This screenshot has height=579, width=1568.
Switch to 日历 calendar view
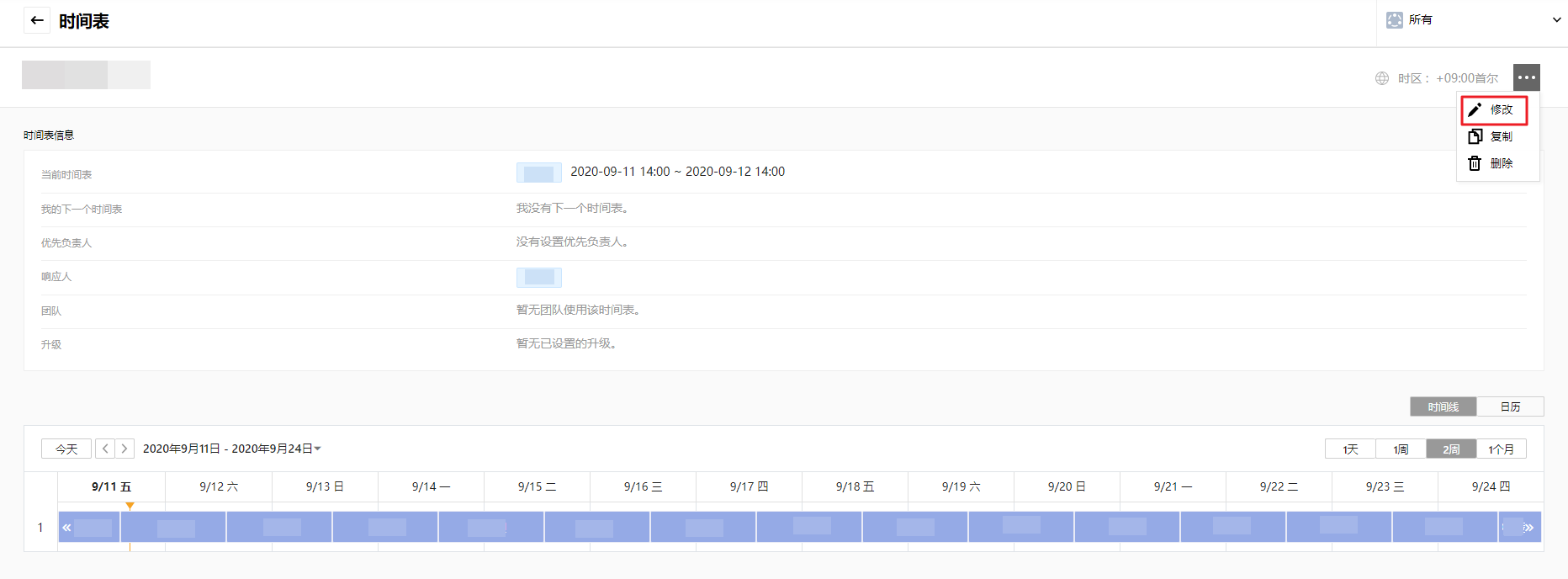tap(1510, 406)
